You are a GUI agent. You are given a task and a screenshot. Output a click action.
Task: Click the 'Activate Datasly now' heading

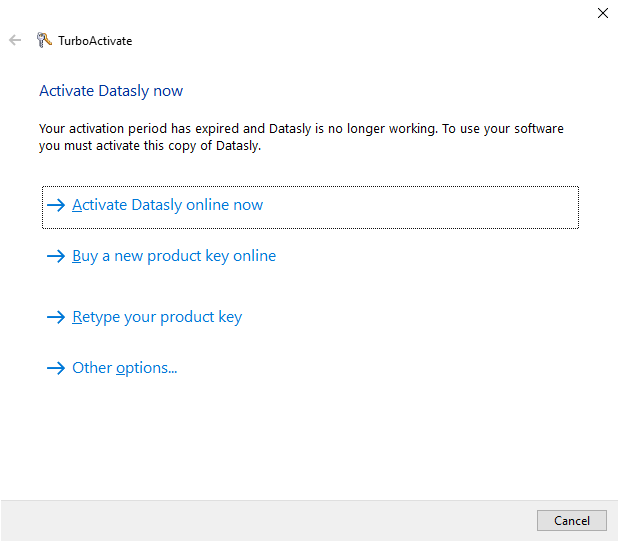tap(111, 91)
